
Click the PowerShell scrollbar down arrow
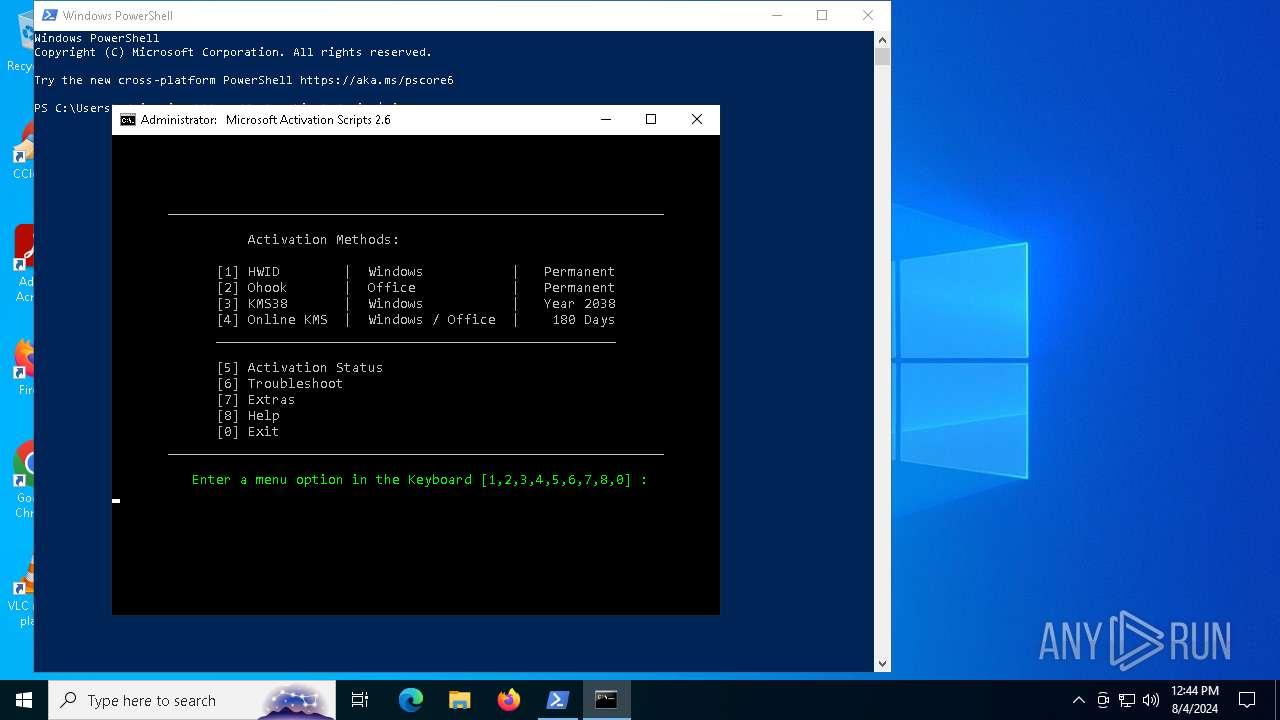coord(882,663)
